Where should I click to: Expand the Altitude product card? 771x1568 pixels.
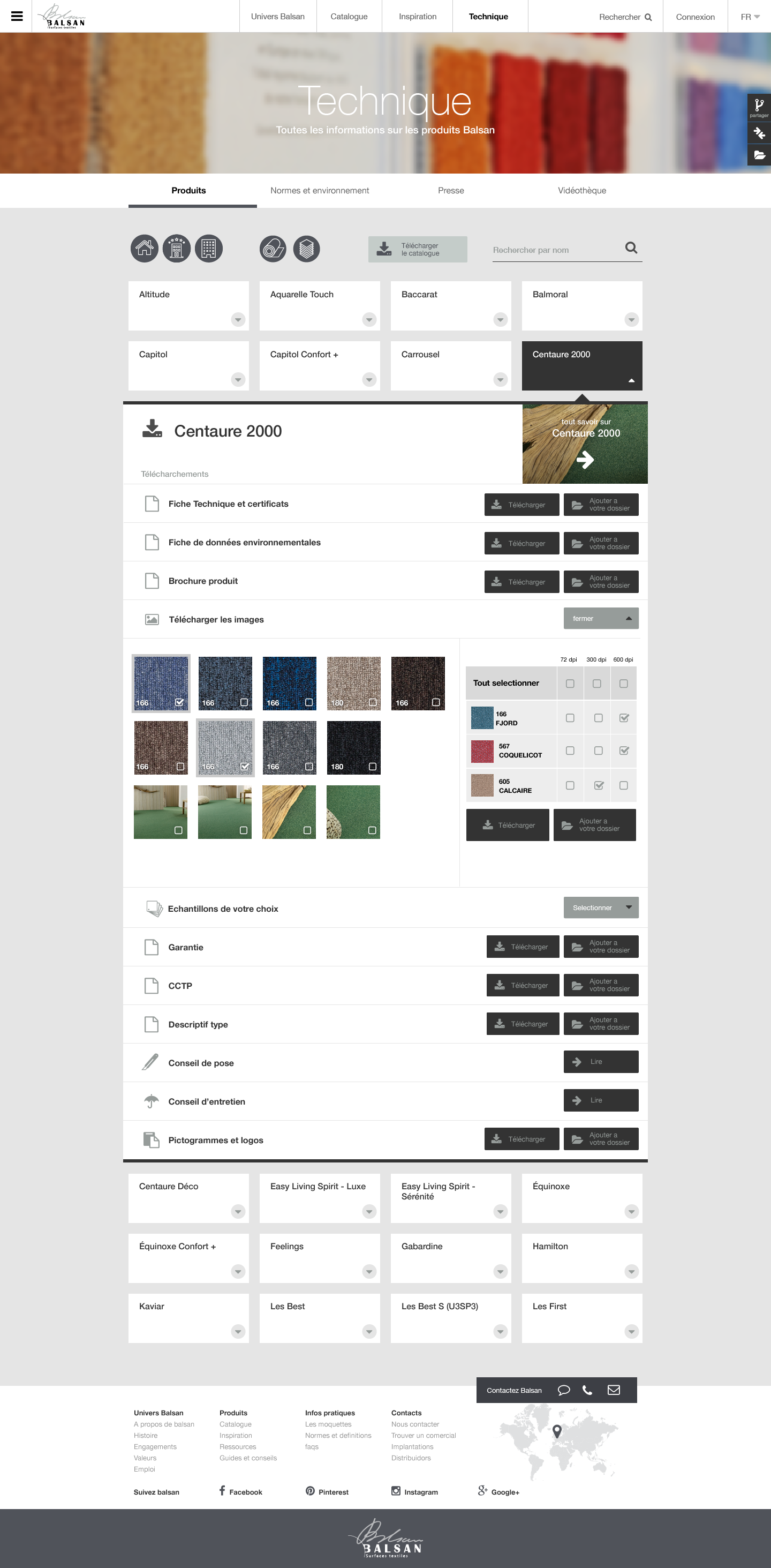pyautogui.click(x=238, y=320)
